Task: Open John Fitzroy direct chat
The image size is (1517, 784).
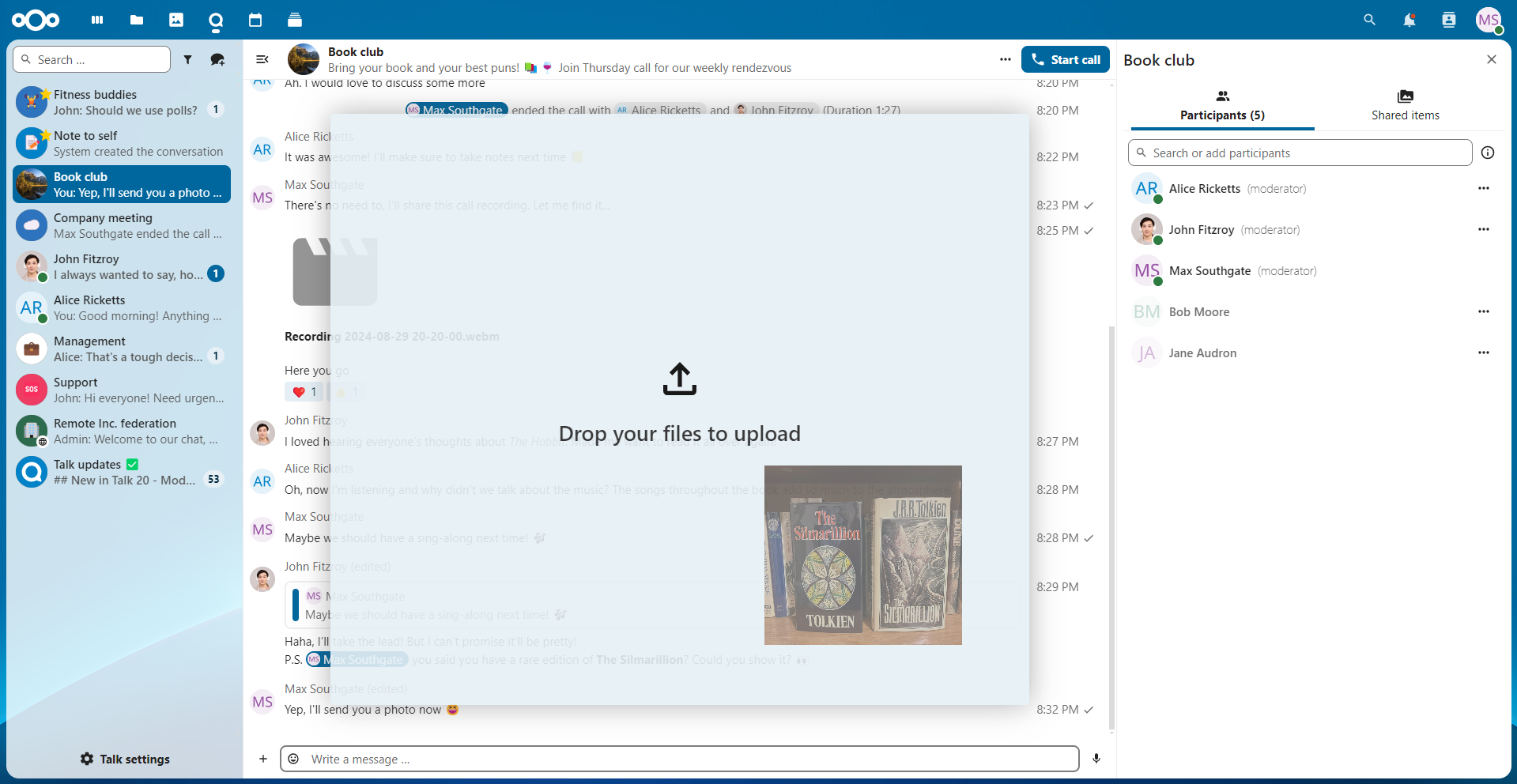Action: click(x=122, y=266)
